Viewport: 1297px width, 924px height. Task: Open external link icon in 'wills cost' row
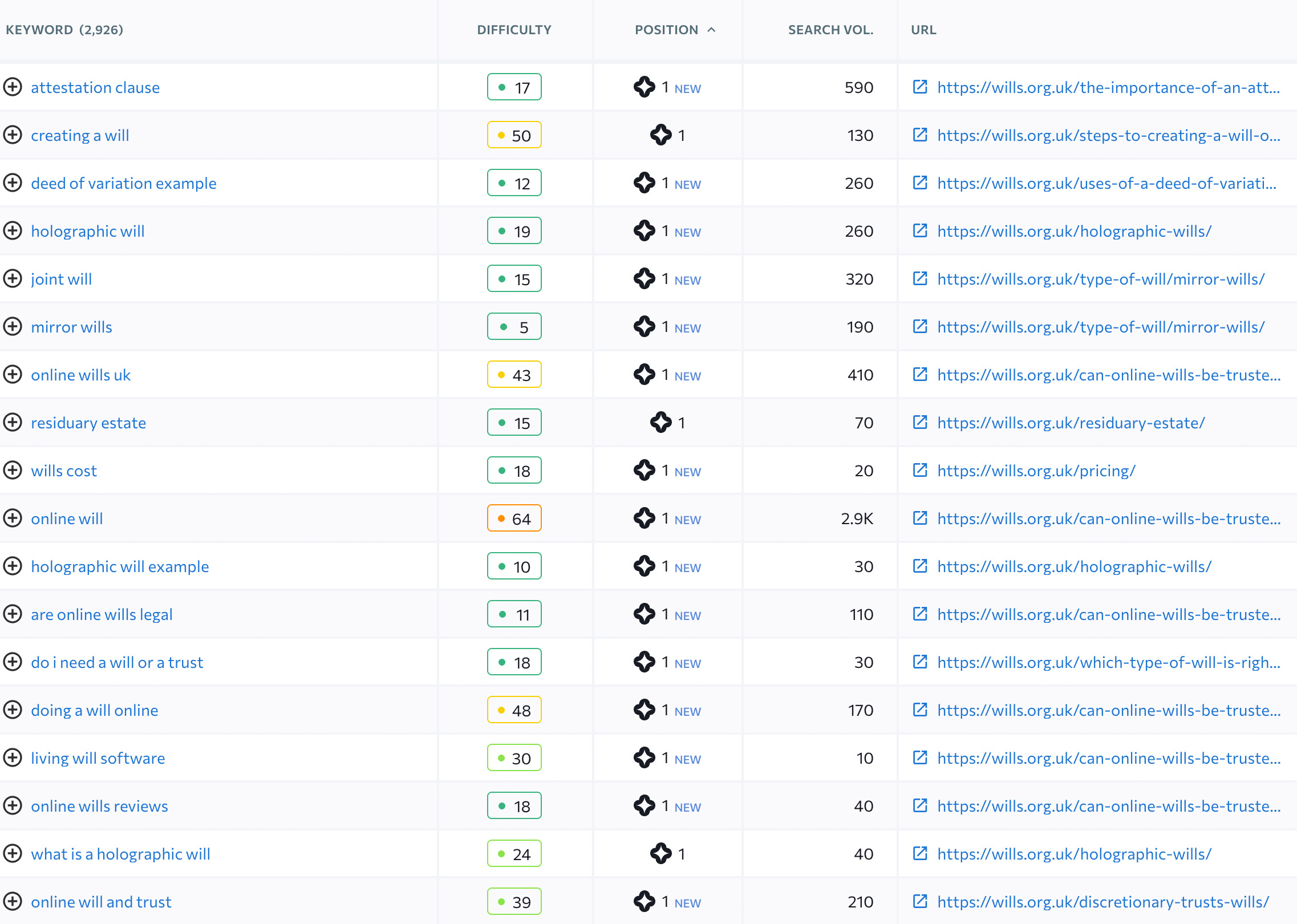click(x=919, y=470)
